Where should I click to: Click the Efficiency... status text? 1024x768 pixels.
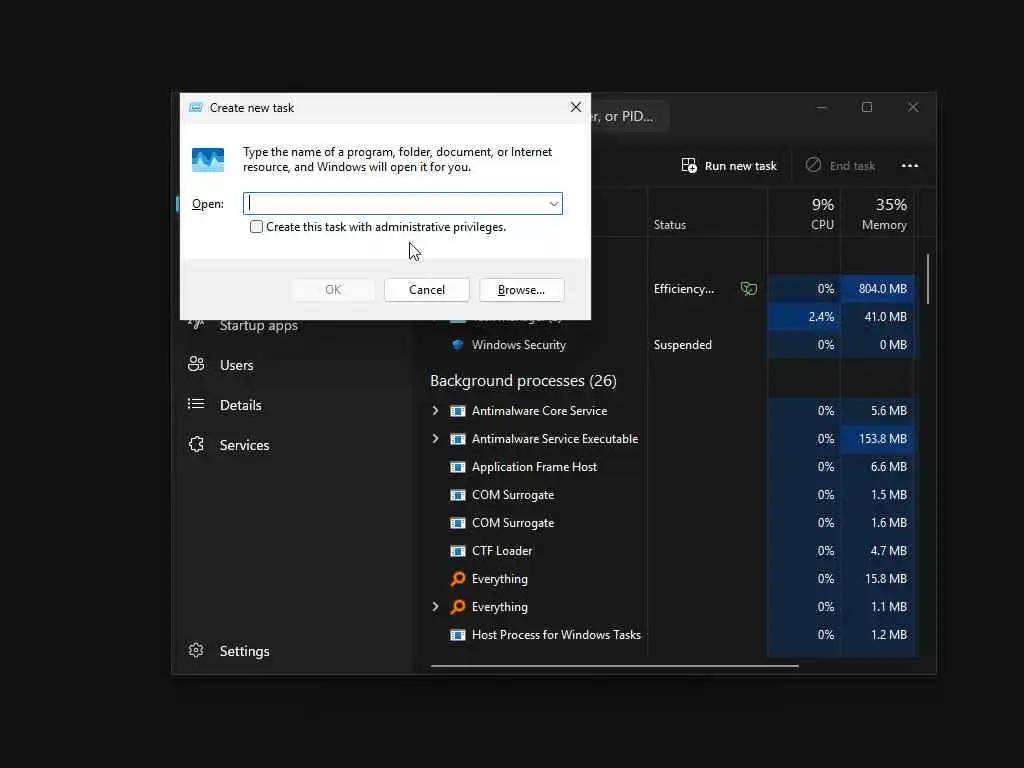pyautogui.click(x=684, y=289)
